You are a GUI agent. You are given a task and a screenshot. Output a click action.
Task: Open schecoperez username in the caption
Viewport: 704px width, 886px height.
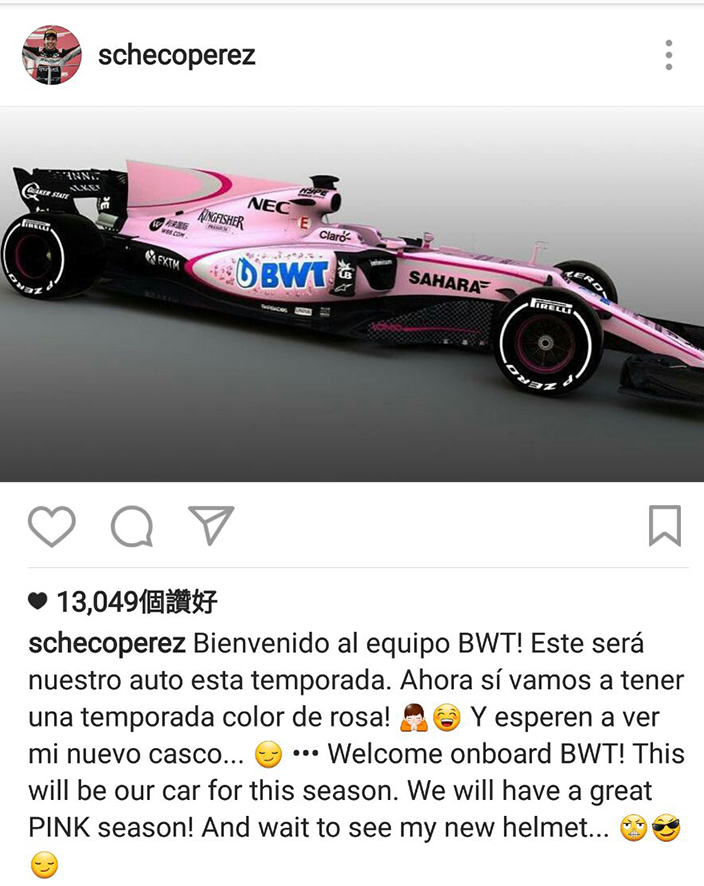point(107,644)
